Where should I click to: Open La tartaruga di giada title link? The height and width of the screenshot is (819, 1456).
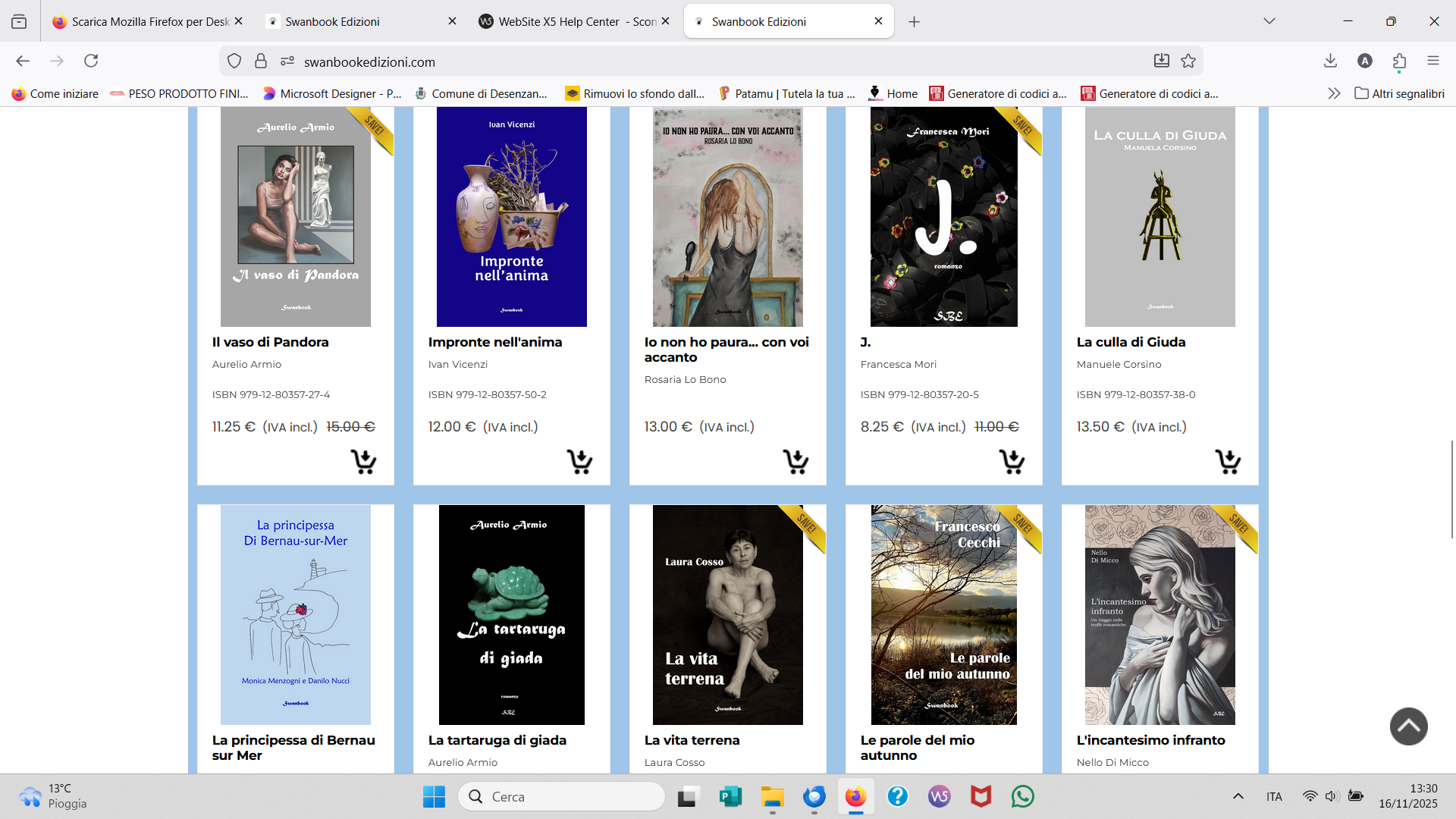coord(497,740)
